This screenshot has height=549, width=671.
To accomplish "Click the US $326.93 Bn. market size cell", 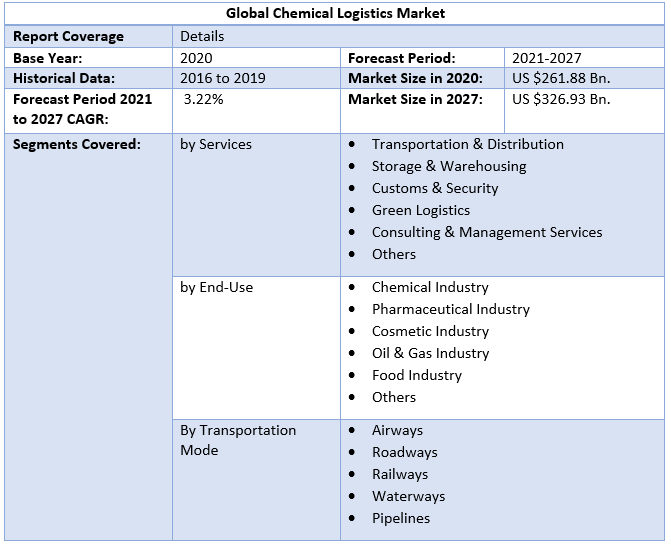I will pos(561,99).
